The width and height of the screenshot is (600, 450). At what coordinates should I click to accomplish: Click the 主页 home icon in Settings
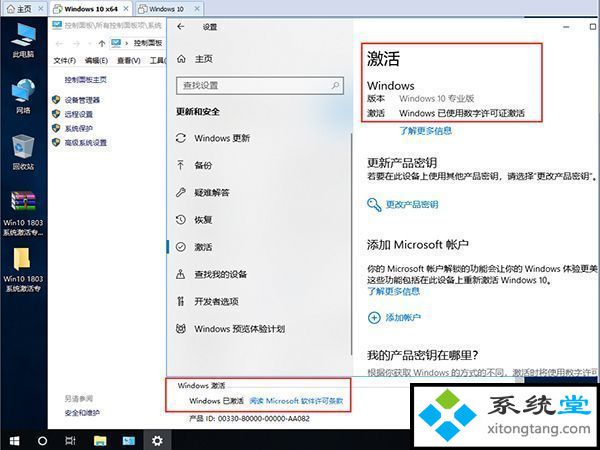(x=181, y=59)
